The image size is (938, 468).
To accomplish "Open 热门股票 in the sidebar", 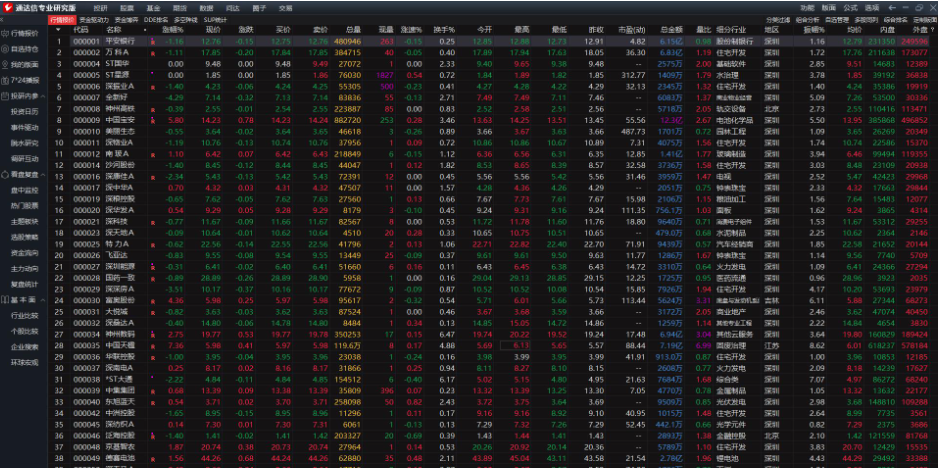I will click(x=25, y=205).
